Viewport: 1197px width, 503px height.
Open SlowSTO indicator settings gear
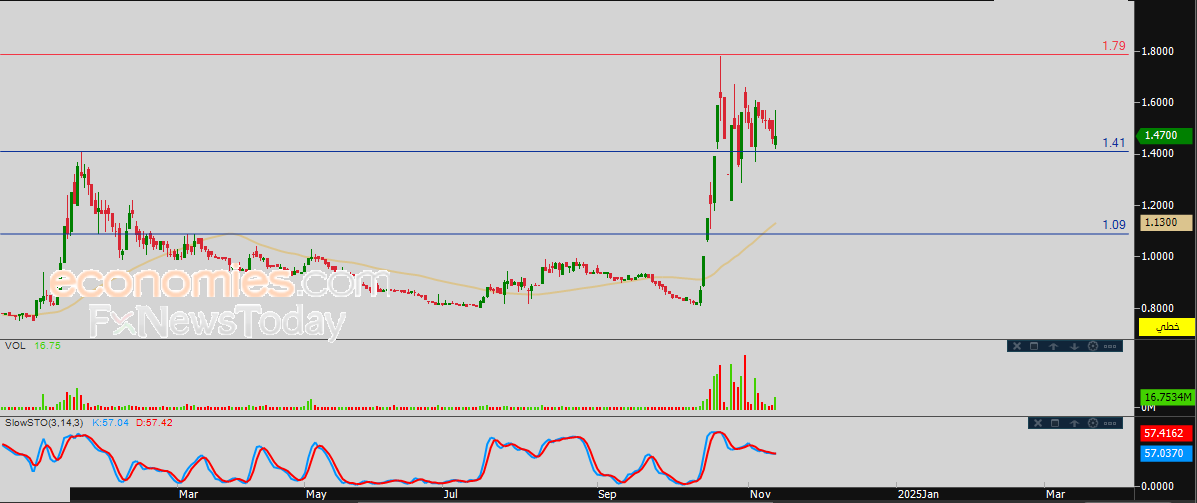click(x=1093, y=423)
